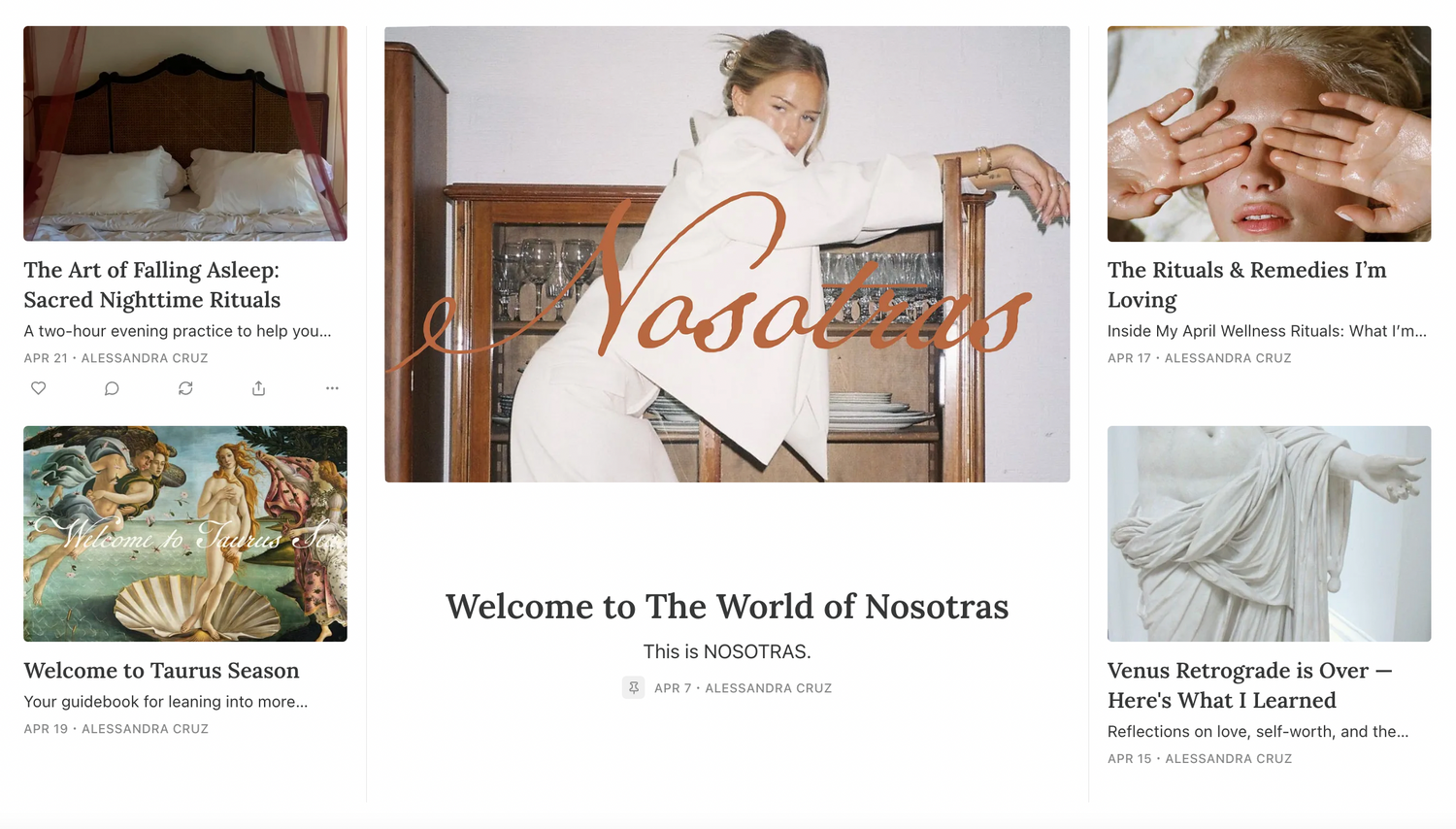Open the hands-over-eyes wellness thumbnail
The height and width of the screenshot is (829, 1456).
[x=1269, y=134]
